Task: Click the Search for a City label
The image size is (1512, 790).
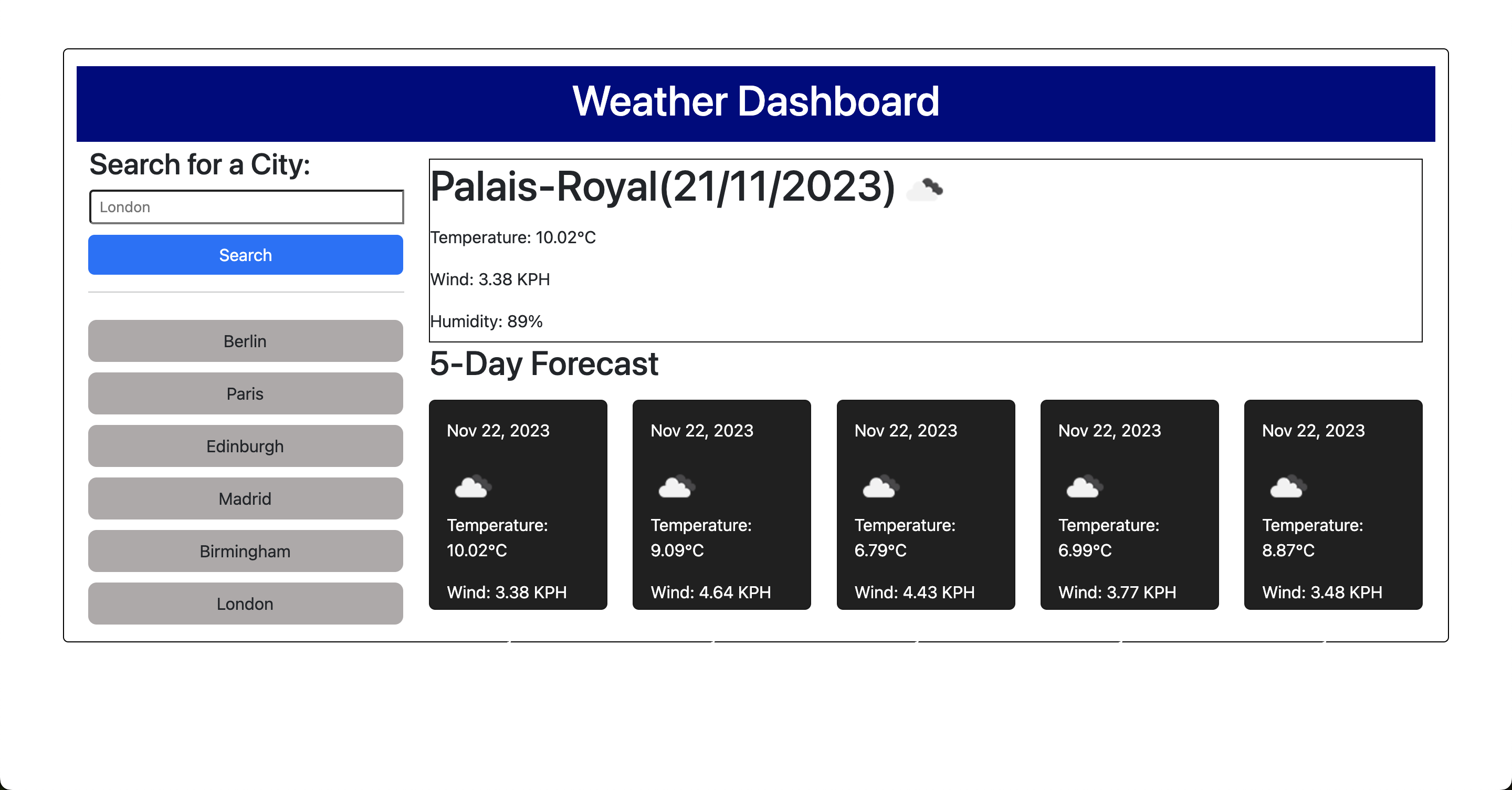Action: (199, 164)
